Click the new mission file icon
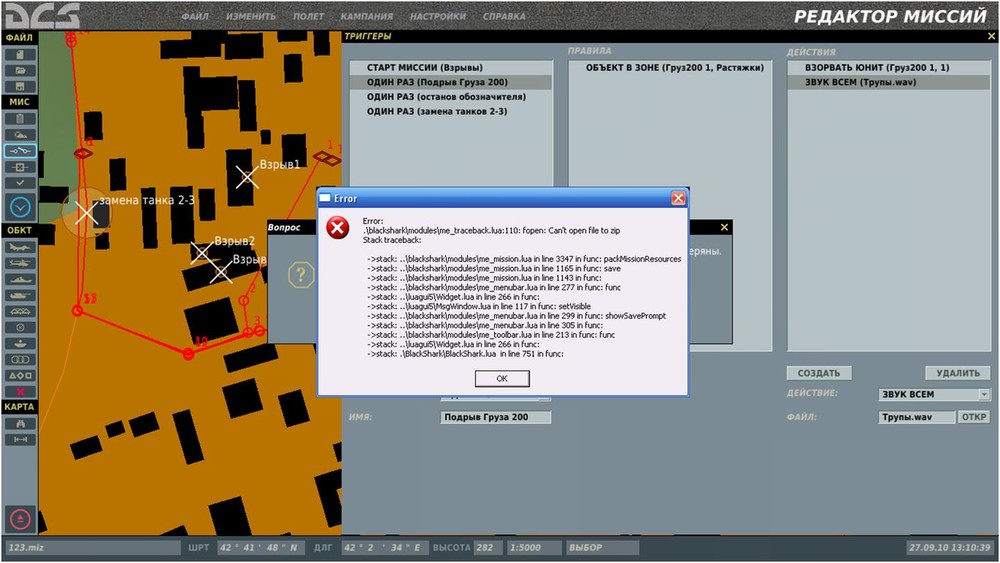Image resolution: width=1000 pixels, height=563 pixels. tap(20, 55)
